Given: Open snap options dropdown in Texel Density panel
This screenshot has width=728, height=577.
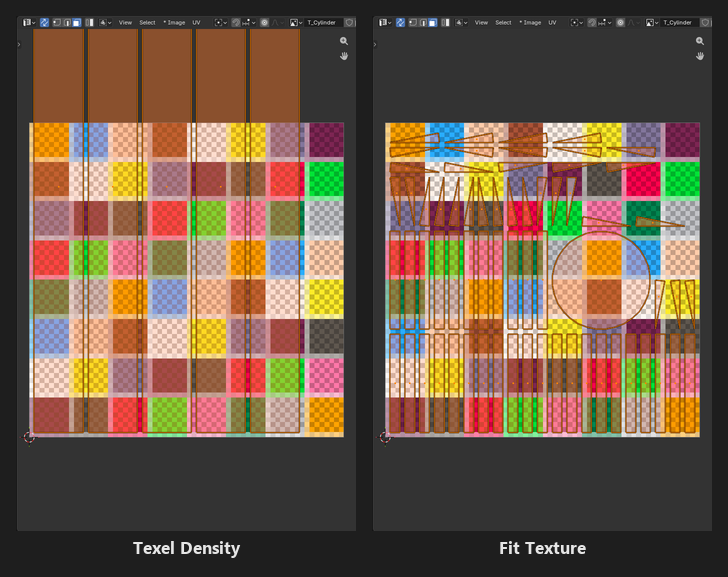Looking at the screenshot, I should coord(249,22).
